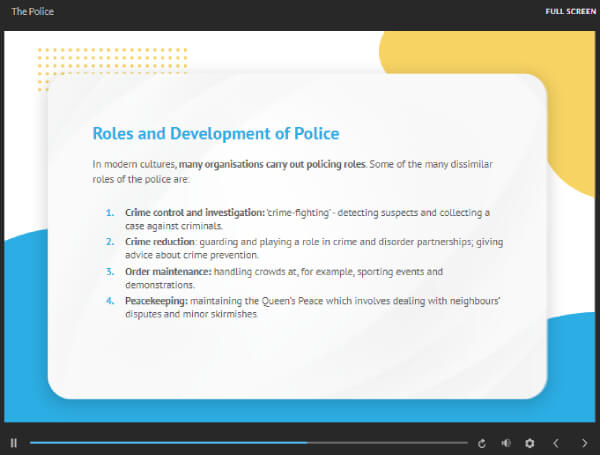Pause the presentation playback
Viewport: 600px width, 455px height.
pos(14,443)
